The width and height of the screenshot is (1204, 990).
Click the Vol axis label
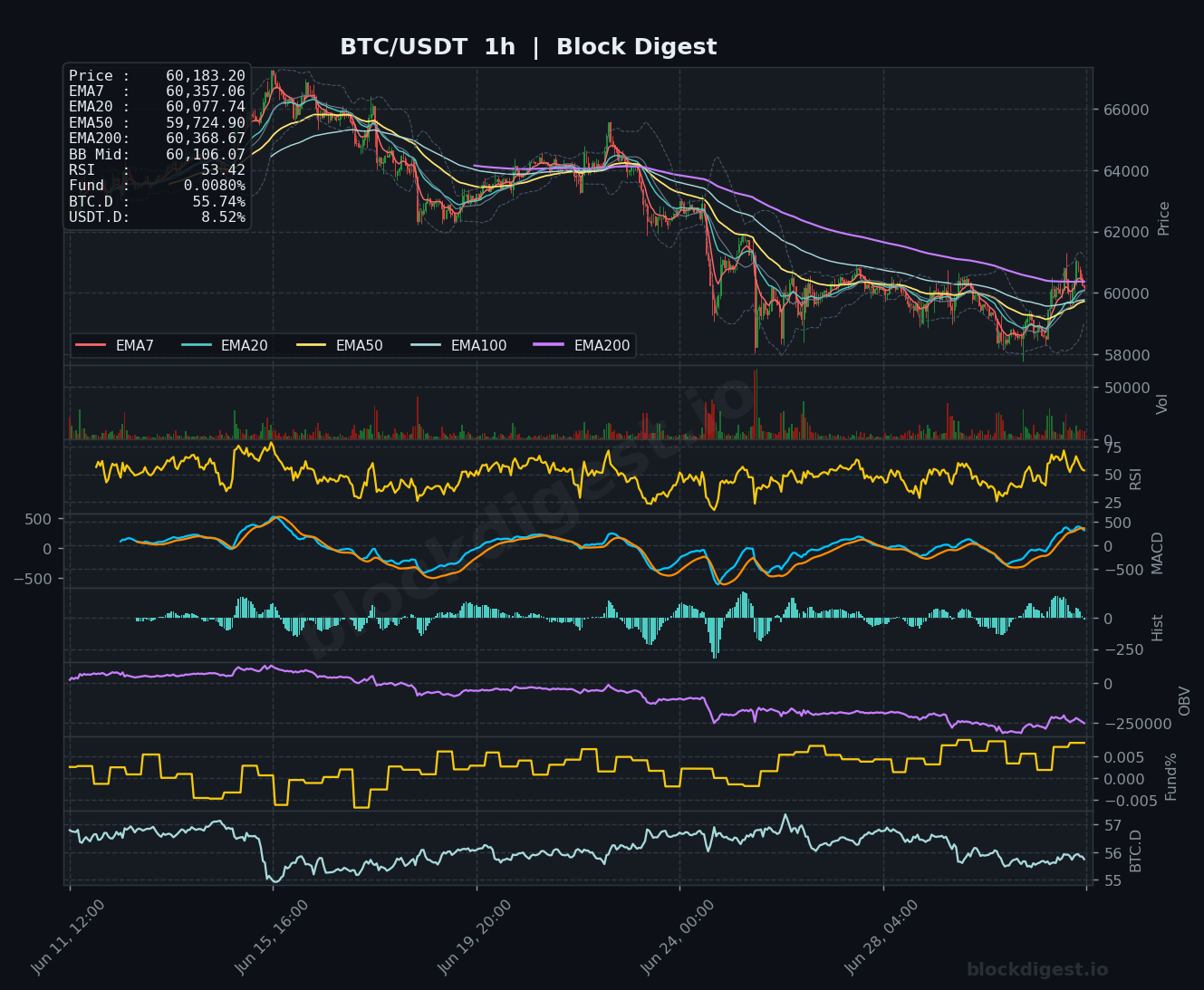pos(1163,404)
